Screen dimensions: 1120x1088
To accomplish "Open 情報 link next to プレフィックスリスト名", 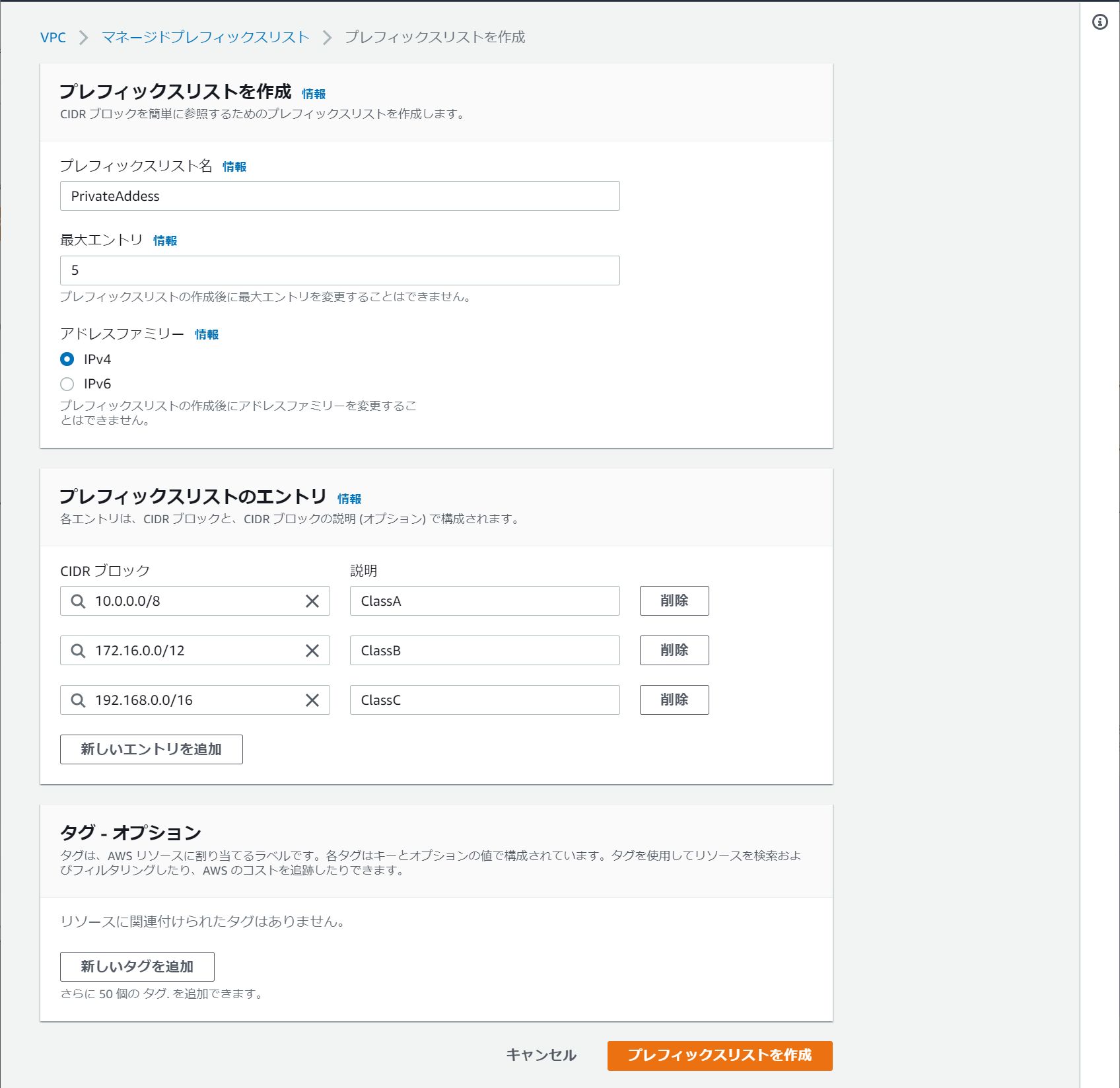I will 234,166.
